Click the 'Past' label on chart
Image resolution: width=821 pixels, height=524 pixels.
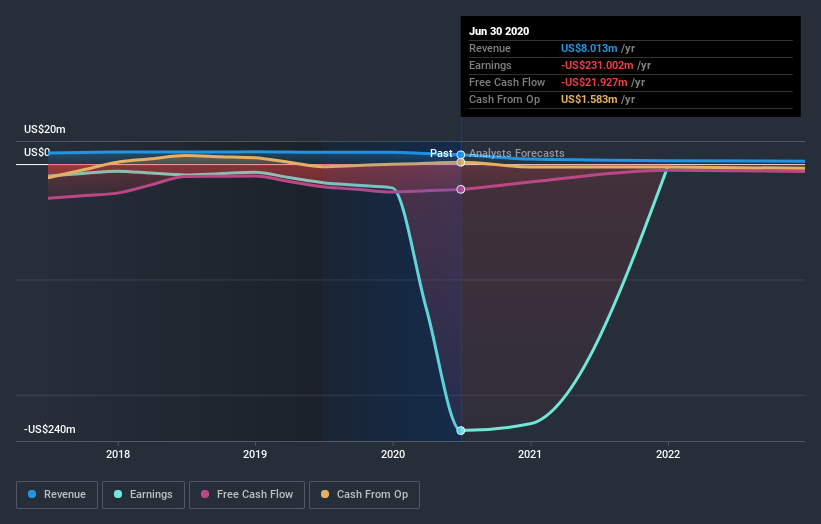tap(441, 153)
